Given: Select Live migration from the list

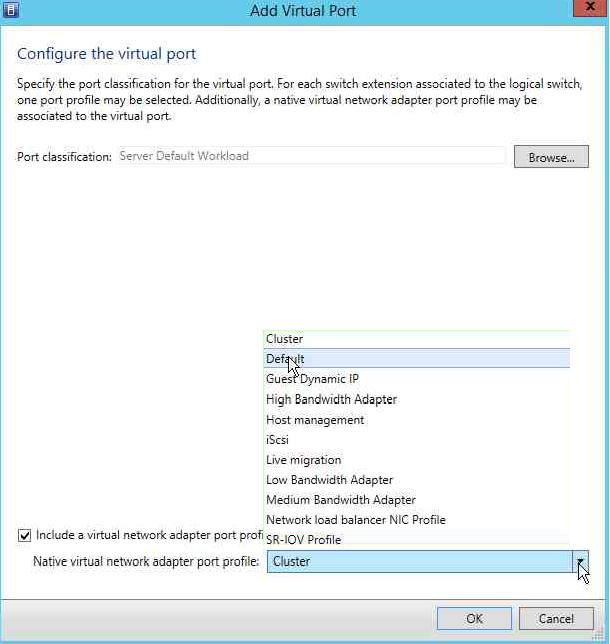Looking at the screenshot, I should [417, 460].
